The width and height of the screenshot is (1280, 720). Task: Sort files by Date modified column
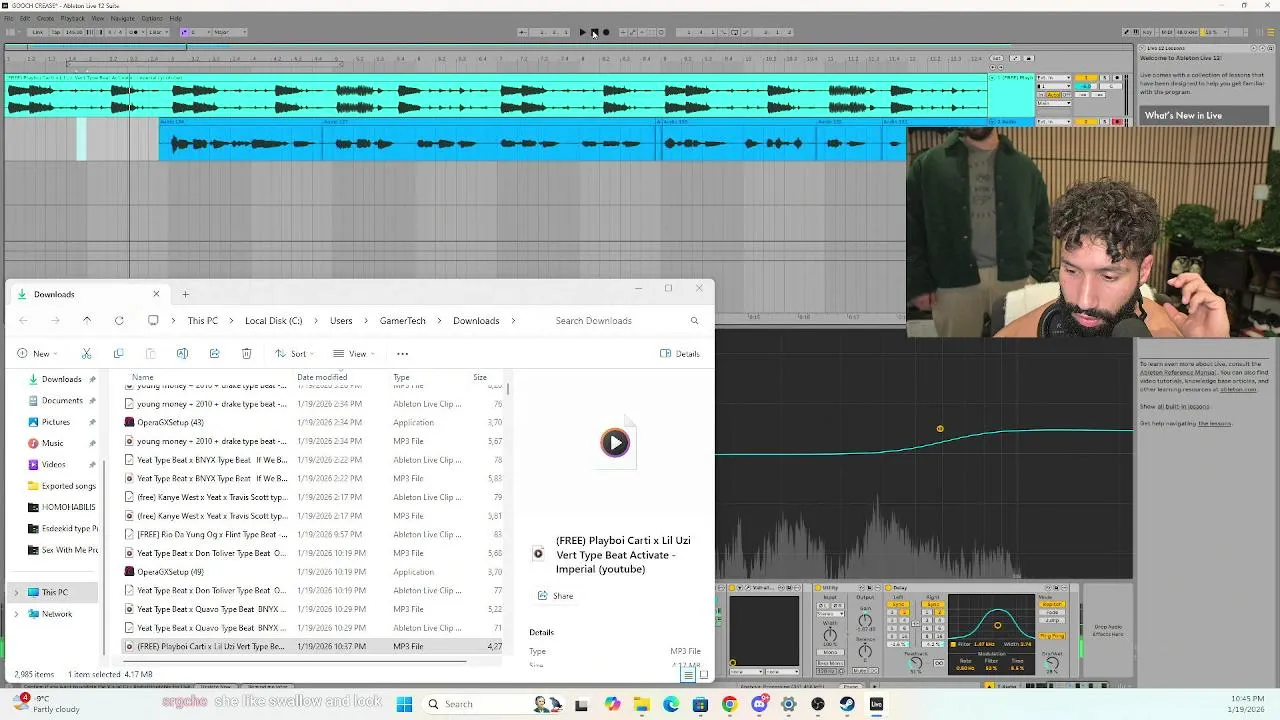point(322,377)
